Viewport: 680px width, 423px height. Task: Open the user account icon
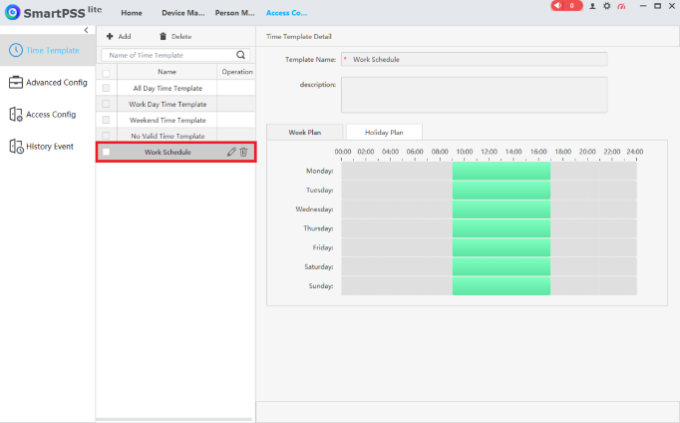592,6
